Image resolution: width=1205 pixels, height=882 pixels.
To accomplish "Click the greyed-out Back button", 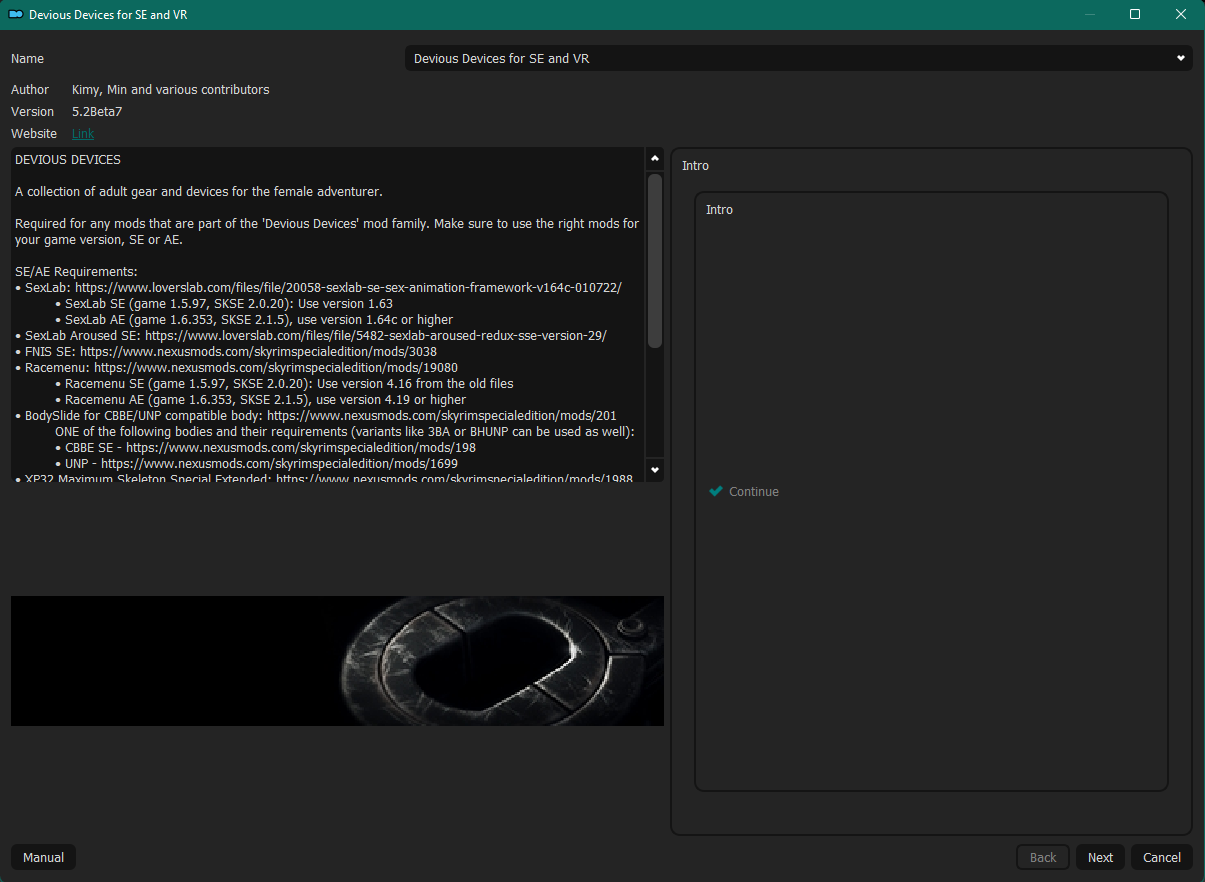I will tap(1043, 857).
